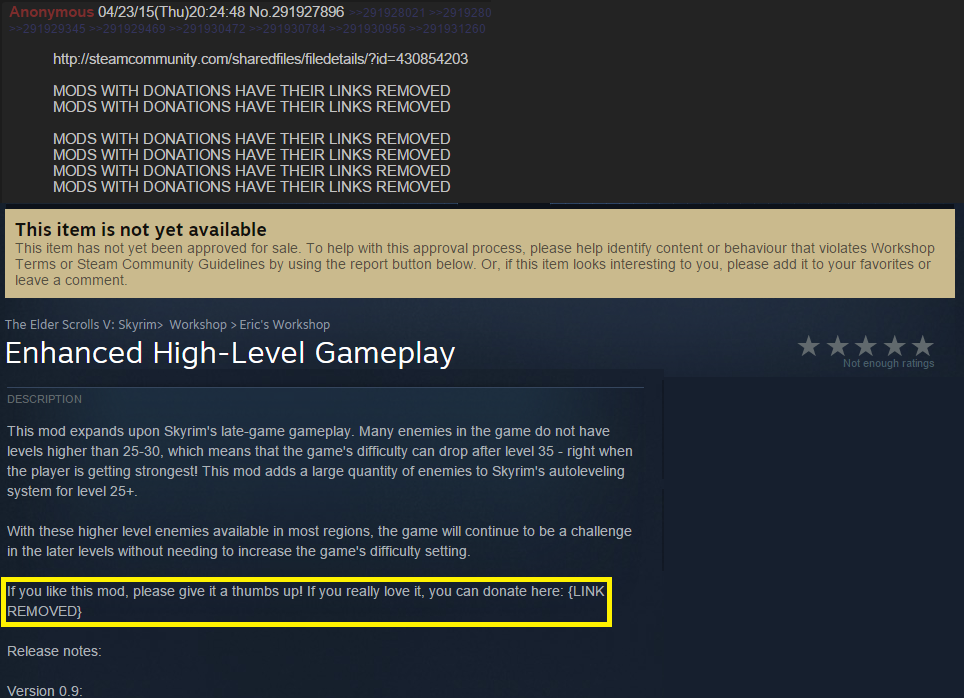Rate with the third star
The image size is (964, 698).
coord(866,346)
